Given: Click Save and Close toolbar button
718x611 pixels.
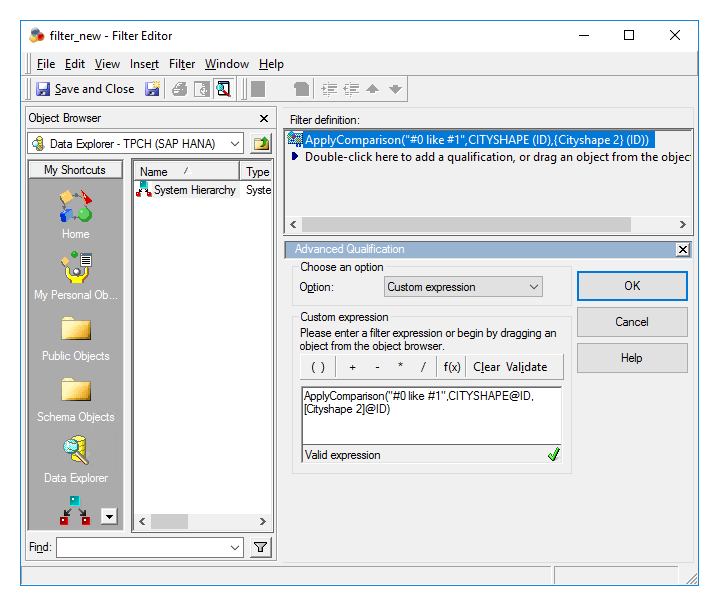Looking at the screenshot, I should click(85, 89).
